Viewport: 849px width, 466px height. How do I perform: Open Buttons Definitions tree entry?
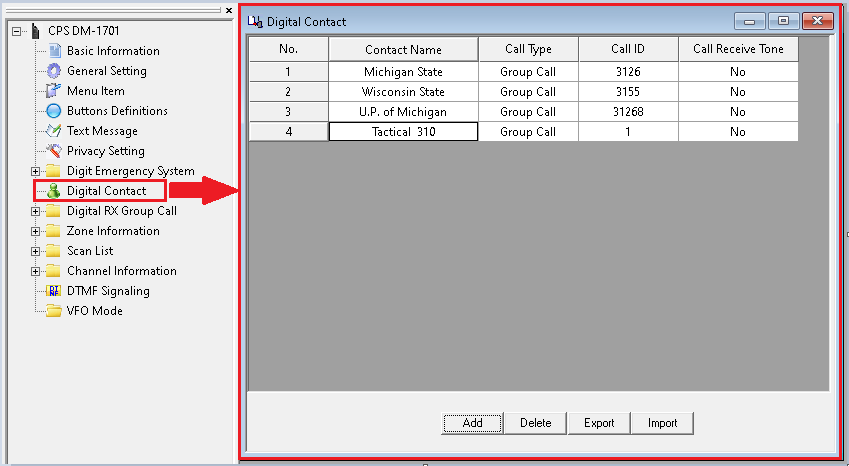117,111
